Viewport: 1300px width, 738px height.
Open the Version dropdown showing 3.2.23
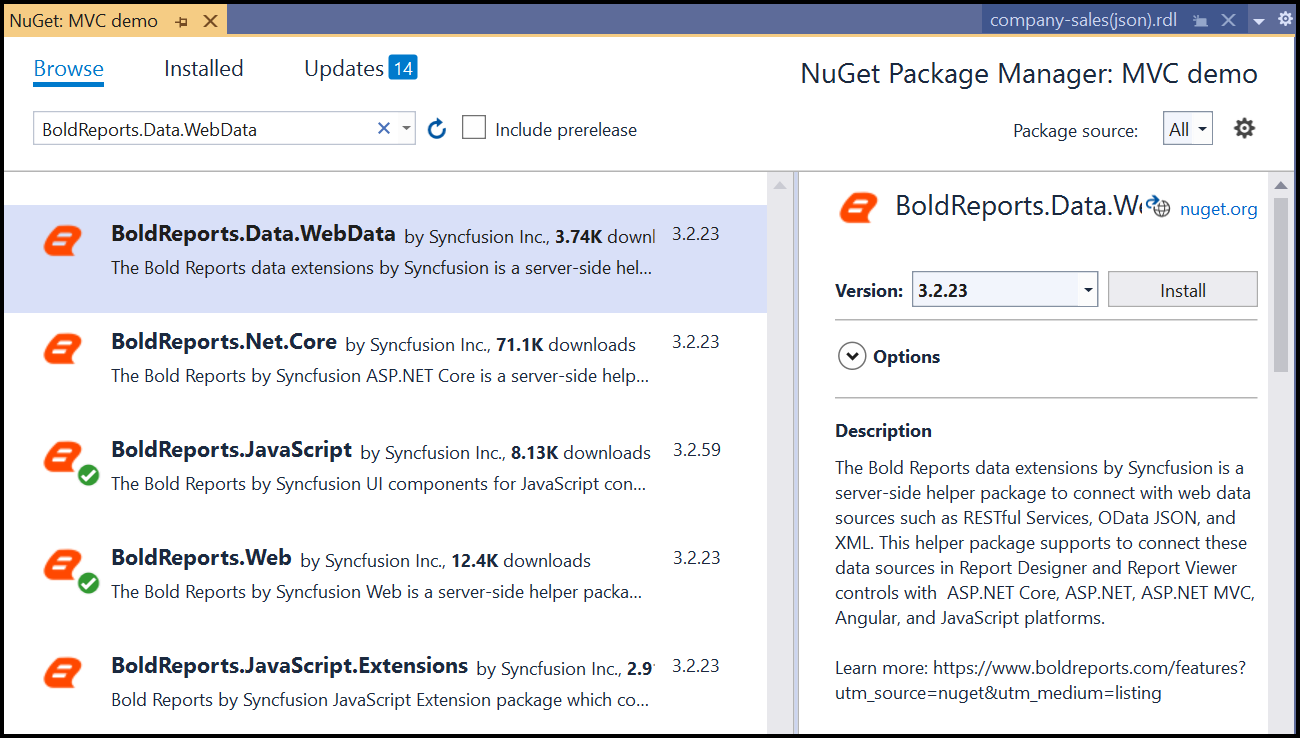click(x=1087, y=291)
